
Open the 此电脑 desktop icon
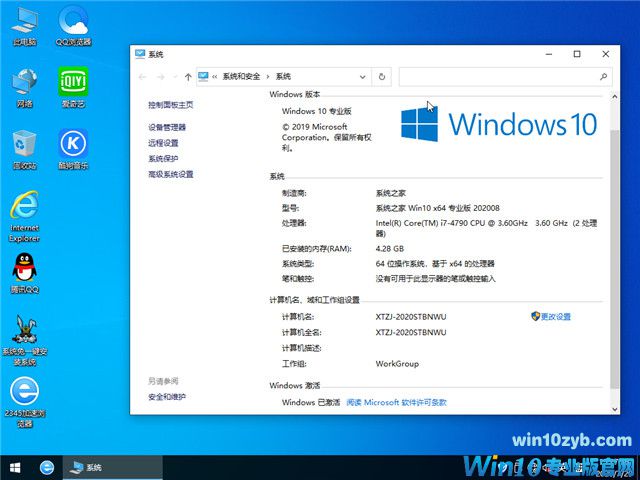click(24, 26)
